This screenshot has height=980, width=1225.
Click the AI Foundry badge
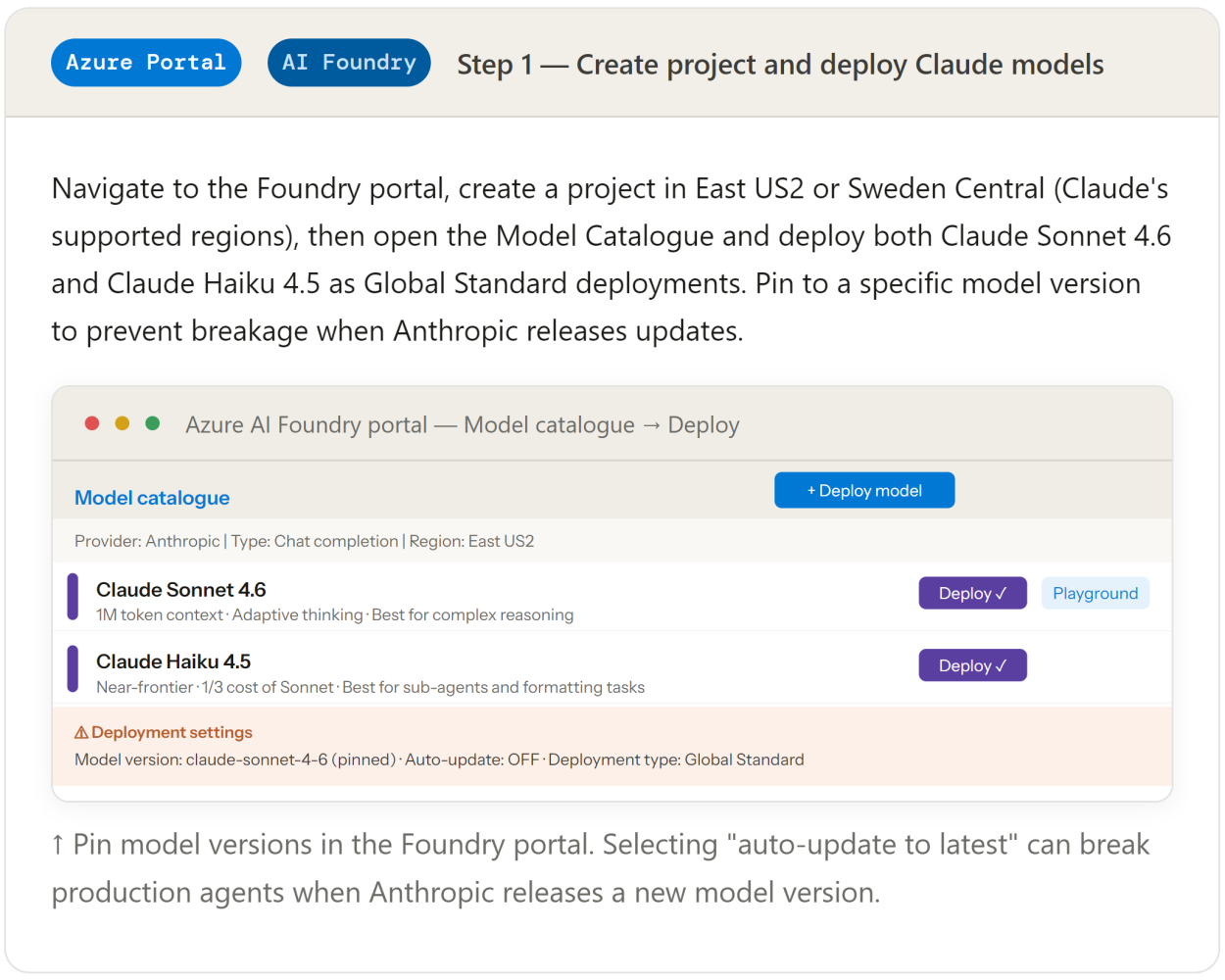coord(349,63)
